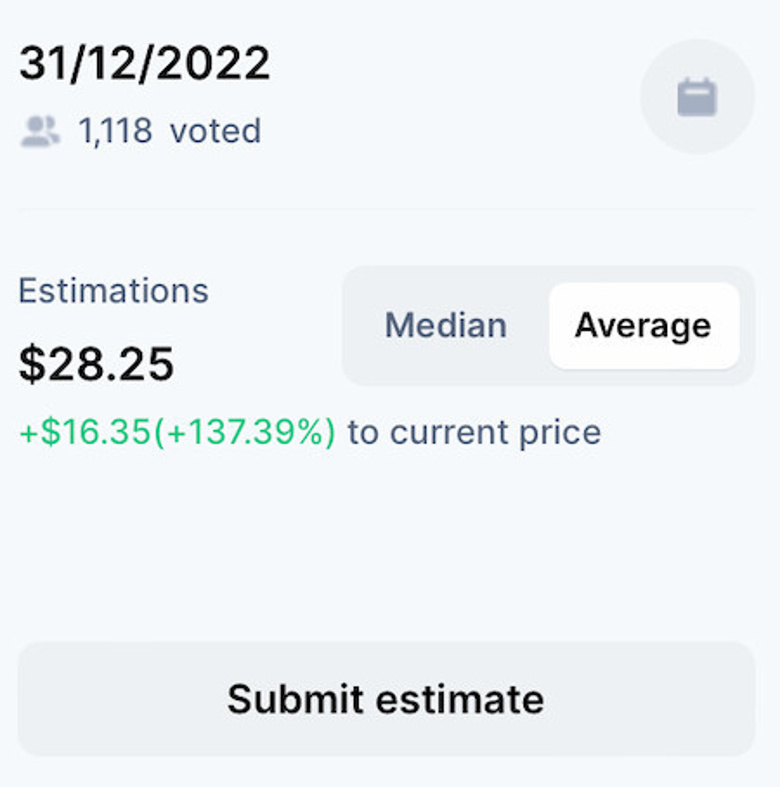Click the round gray calendar circle
Viewport: 780px width, 787px height.
point(697,97)
